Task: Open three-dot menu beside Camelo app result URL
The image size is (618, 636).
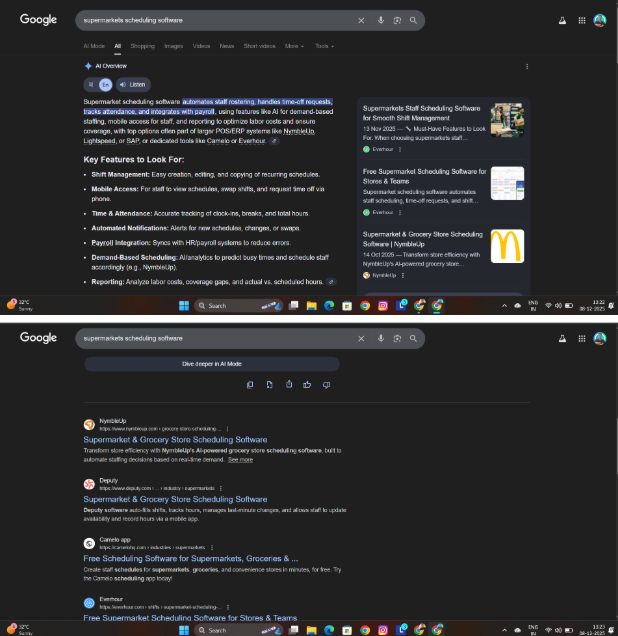Action: (x=212, y=548)
